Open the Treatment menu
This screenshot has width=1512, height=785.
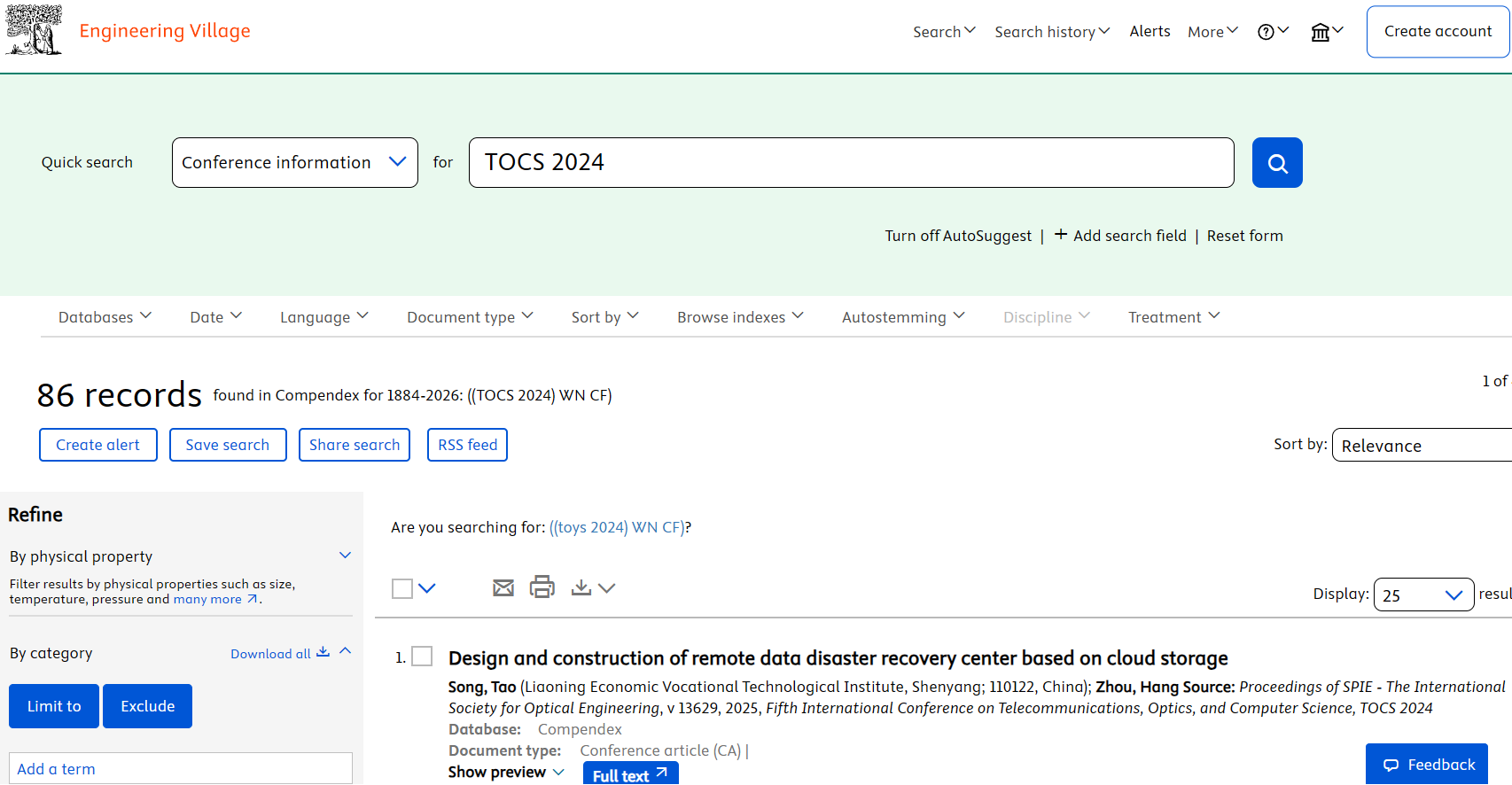click(1174, 317)
